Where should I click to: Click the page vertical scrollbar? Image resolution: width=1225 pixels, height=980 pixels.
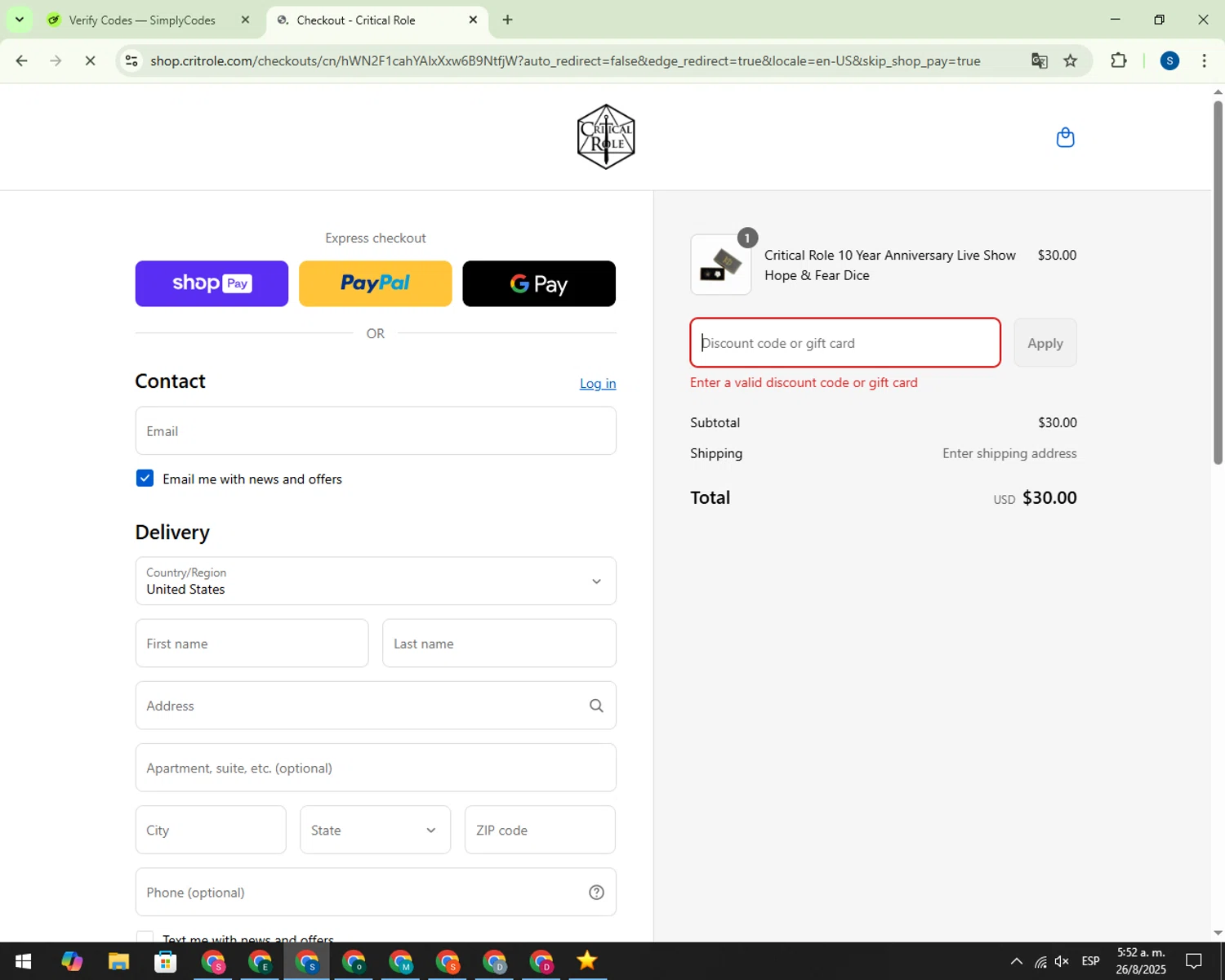tap(1218, 282)
